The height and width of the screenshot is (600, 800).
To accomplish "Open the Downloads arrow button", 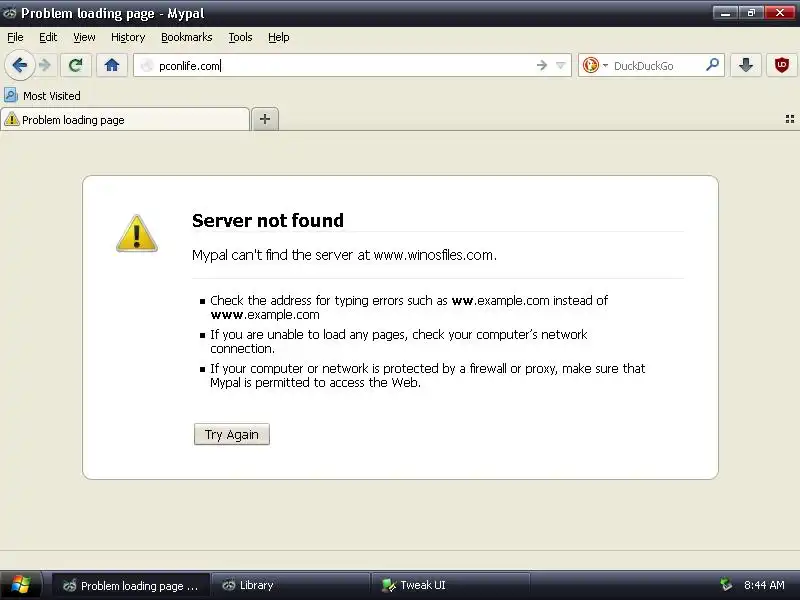I will pyautogui.click(x=745, y=65).
